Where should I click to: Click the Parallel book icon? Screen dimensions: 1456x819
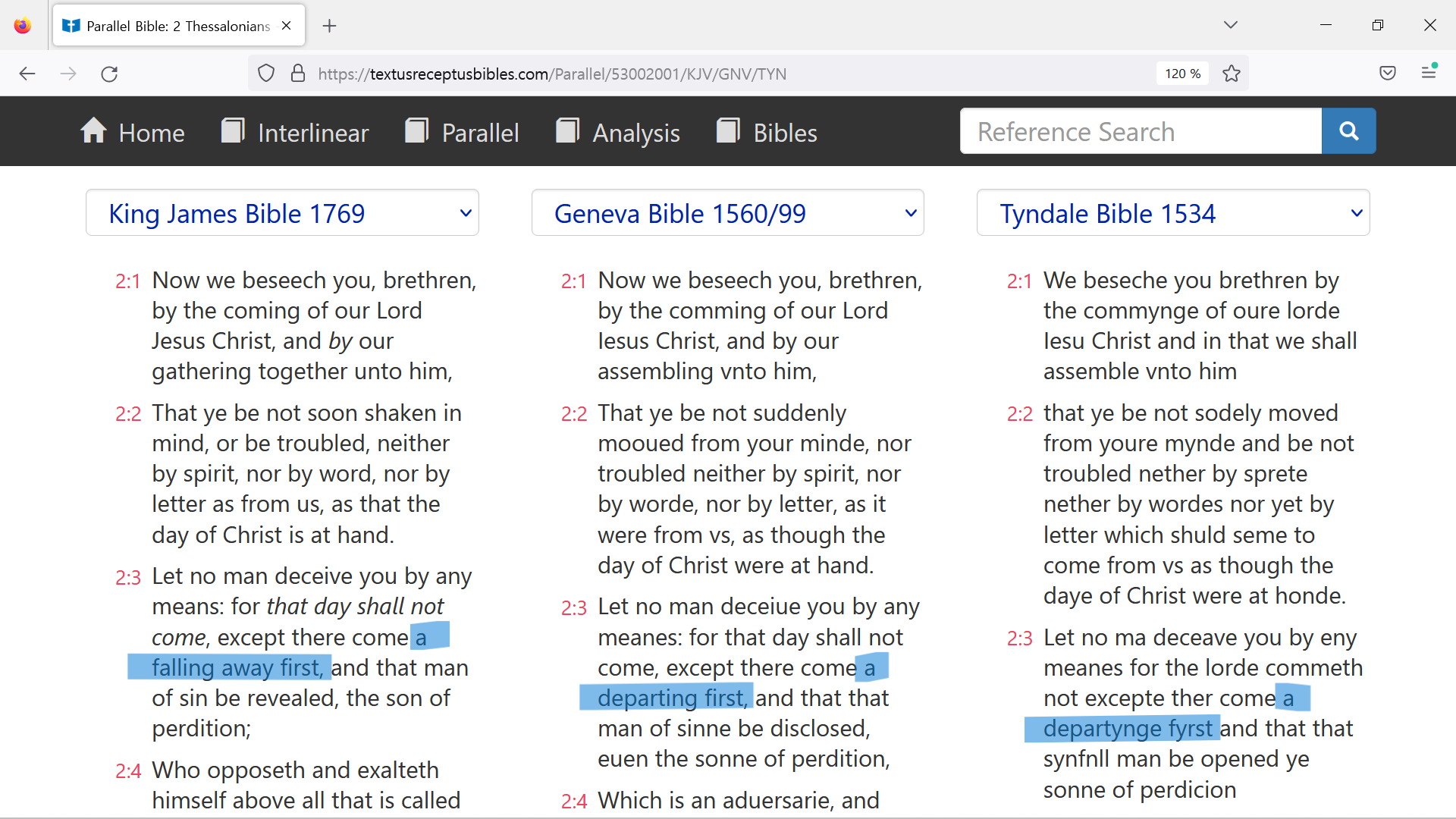(x=417, y=130)
